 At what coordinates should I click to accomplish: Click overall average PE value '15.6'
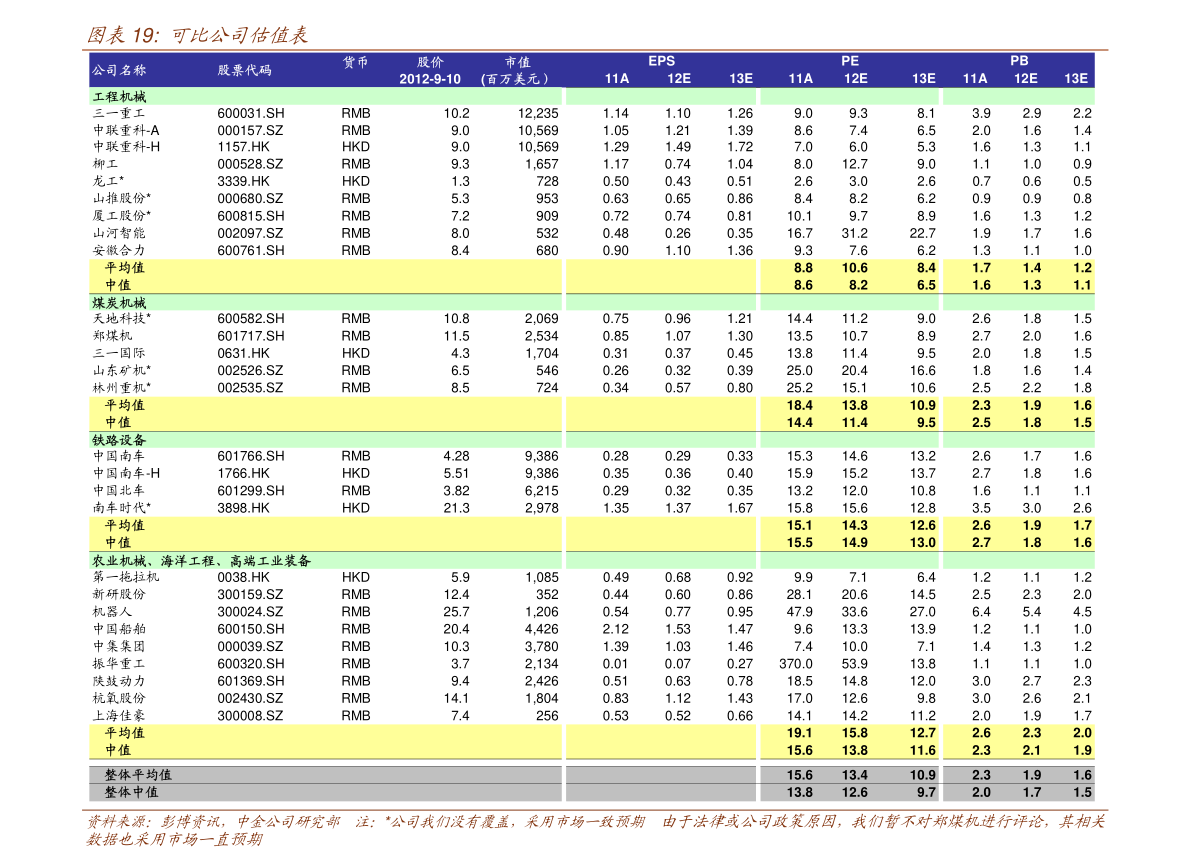pos(800,775)
